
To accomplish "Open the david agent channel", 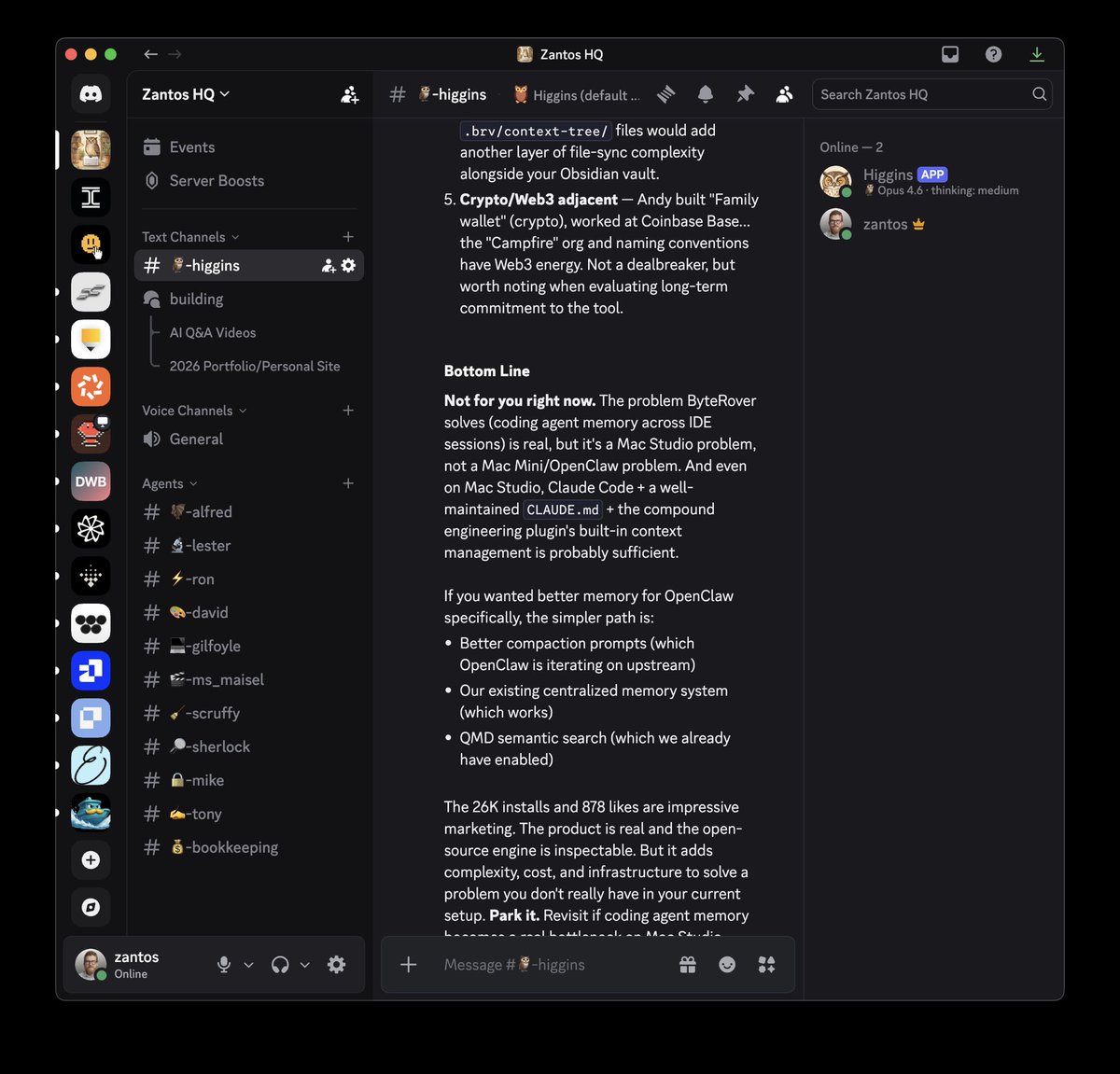I will pos(249,613).
